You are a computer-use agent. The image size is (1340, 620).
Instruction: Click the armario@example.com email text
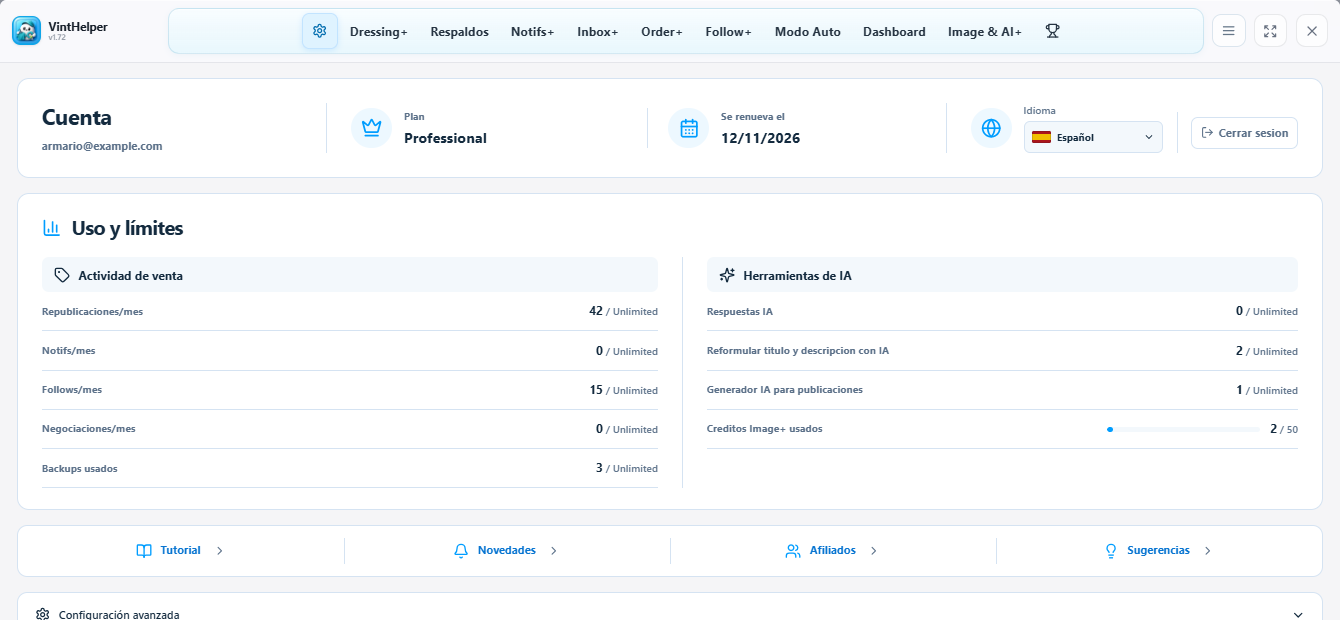coord(102,146)
